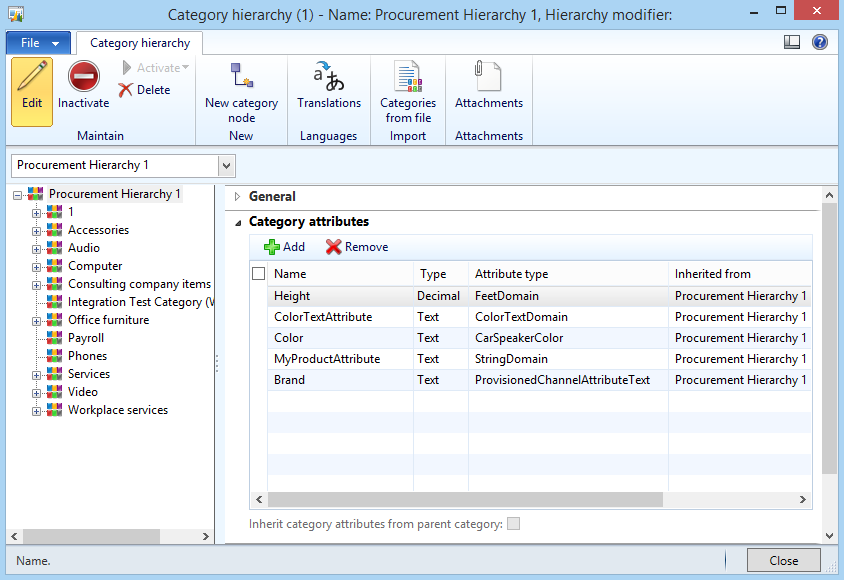This screenshot has width=844, height=580.
Task: Click the Inactivate icon in the ribbon
Action: point(83,78)
